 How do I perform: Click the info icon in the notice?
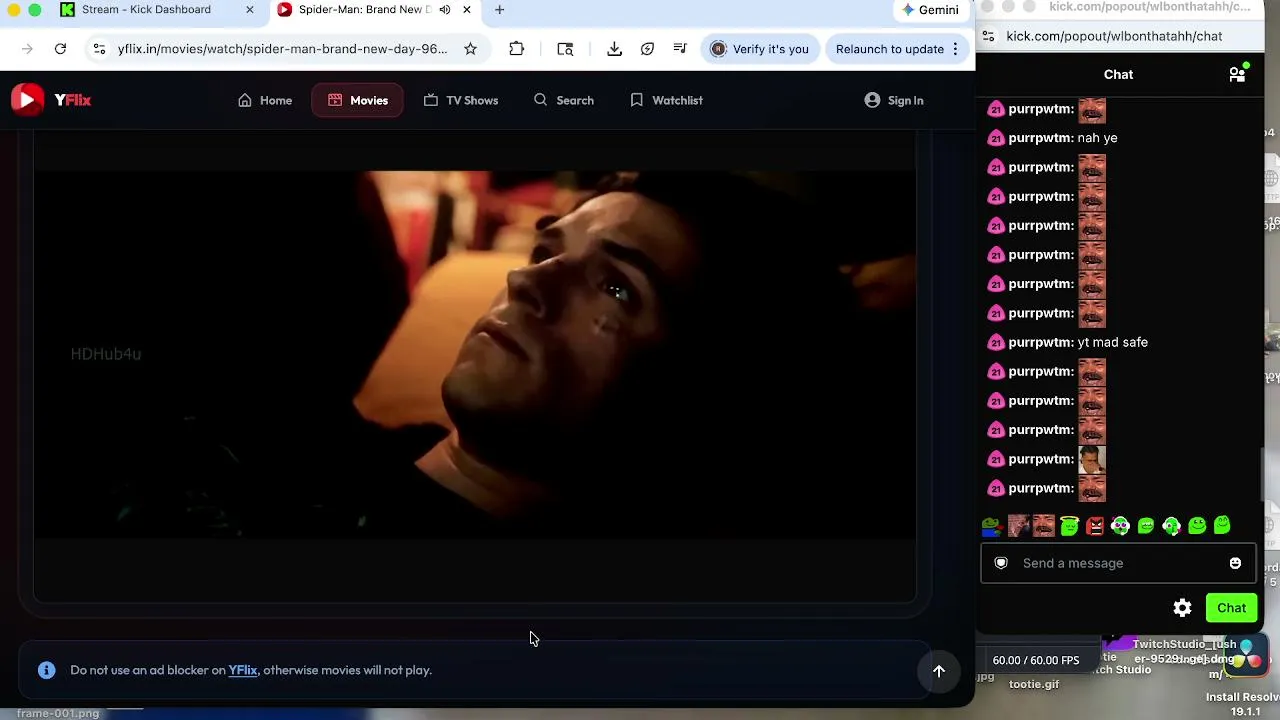47,670
